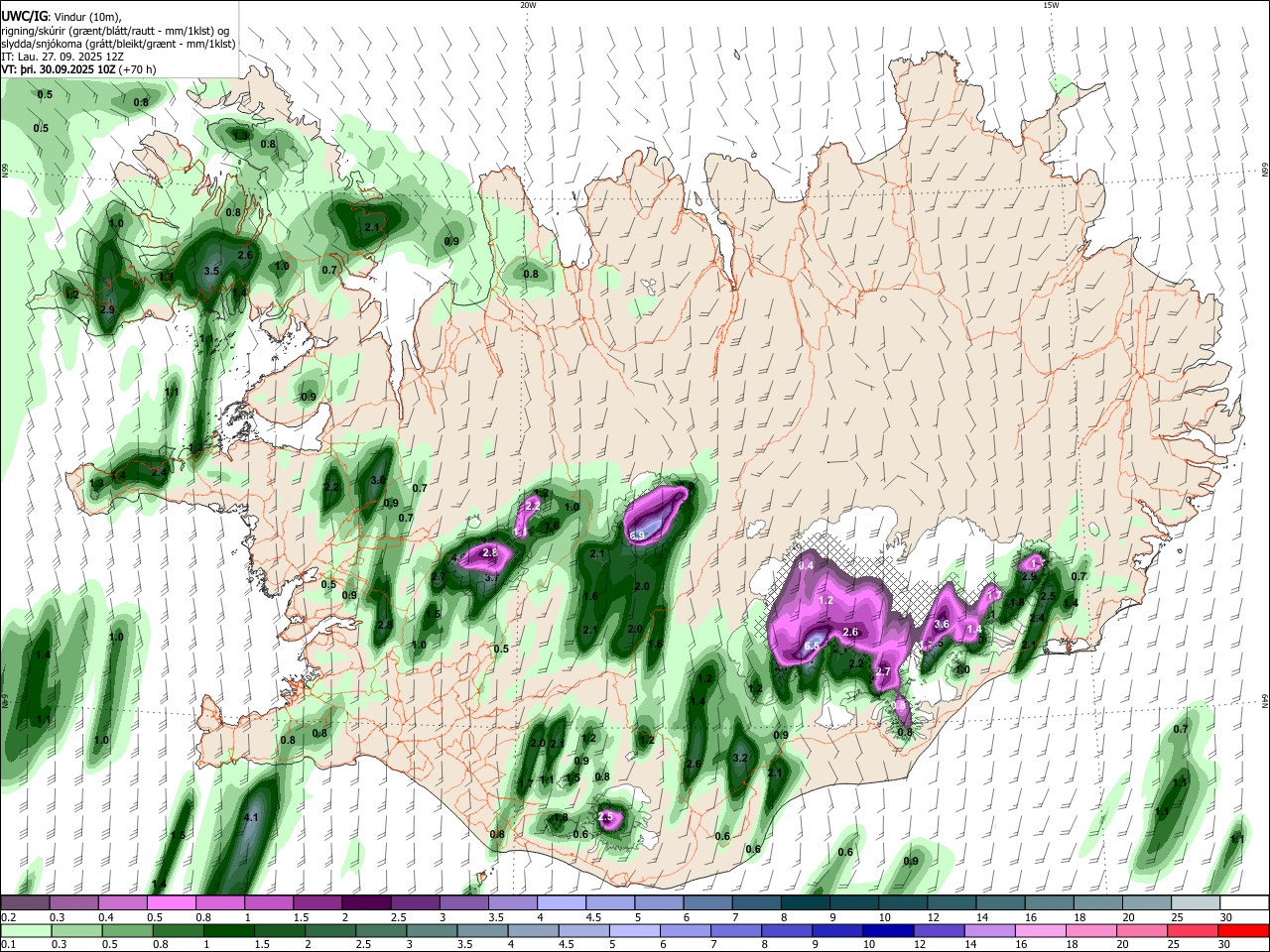Click the '6.5' value in purple snow area
The height and width of the screenshot is (952, 1270).
coord(811,646)
